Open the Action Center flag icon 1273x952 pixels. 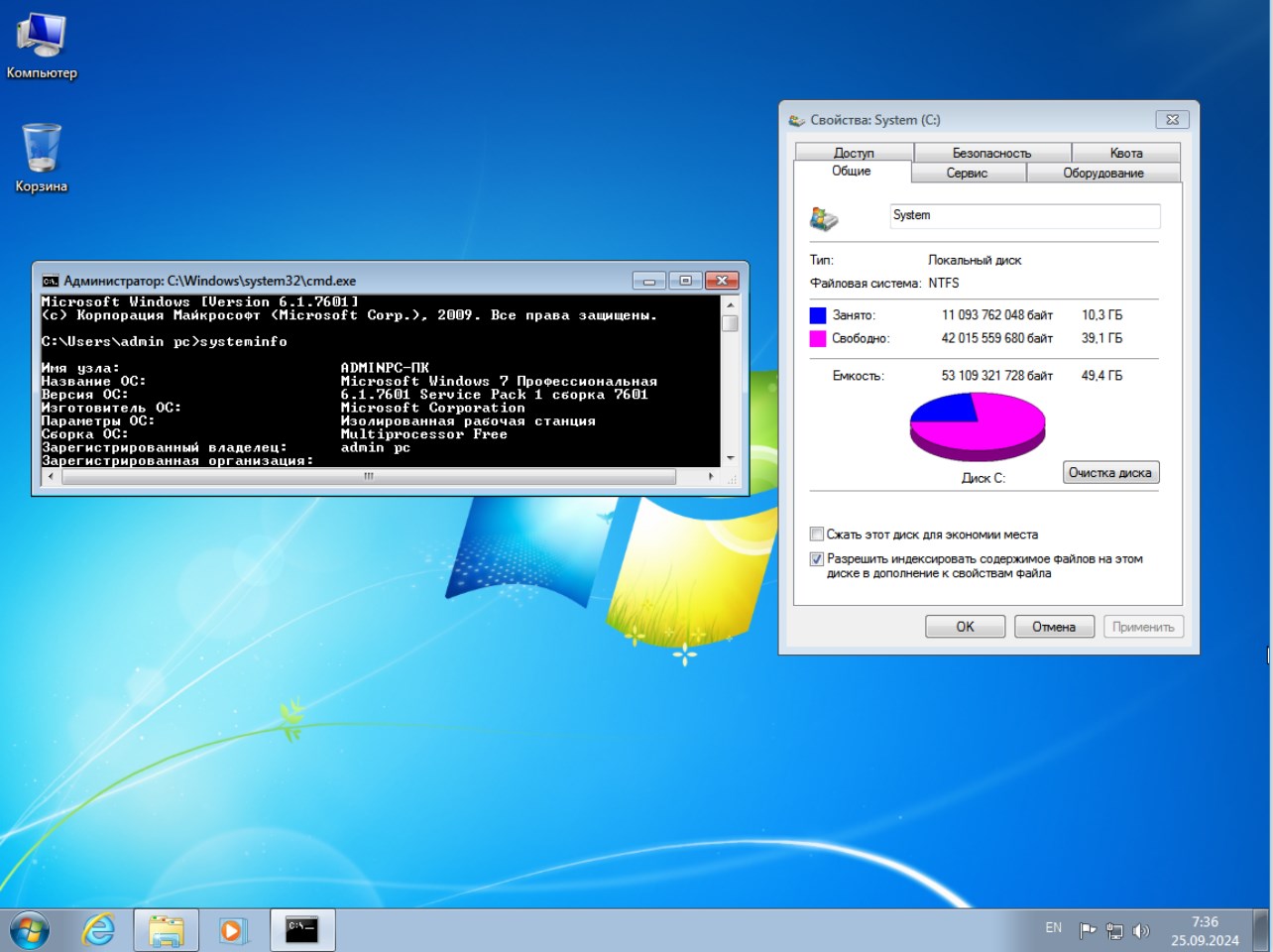point(1088,930)
